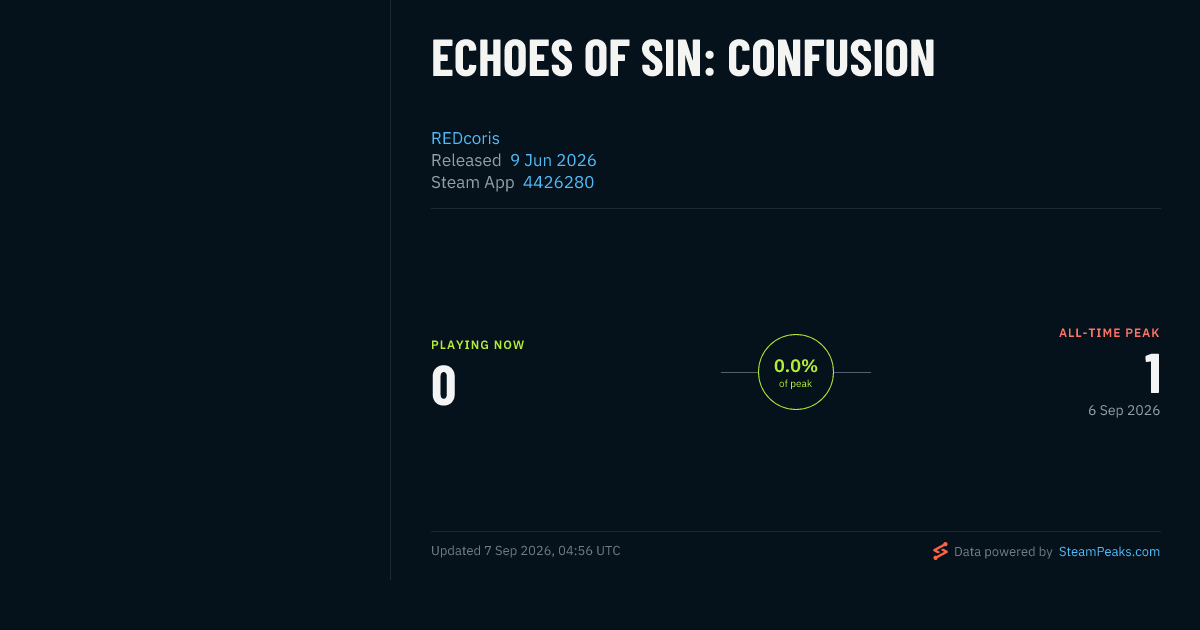Click the 0.0% of peak circle badge
The height and width of the screenshot is (630, 1200).
(796, 372)
